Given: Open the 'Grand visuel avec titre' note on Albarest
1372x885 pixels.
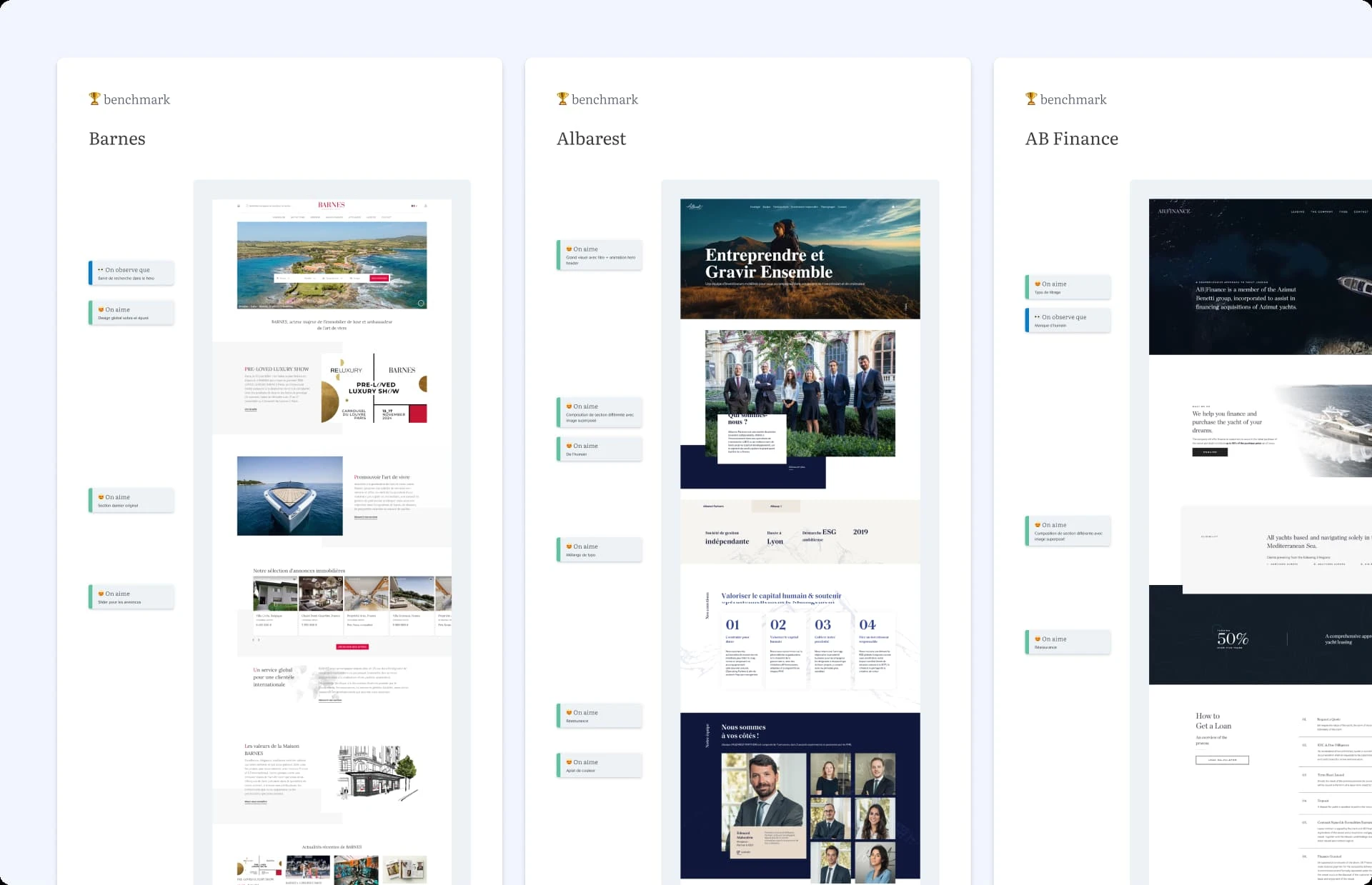Looking at the screenshot, I should click(600, 255).
